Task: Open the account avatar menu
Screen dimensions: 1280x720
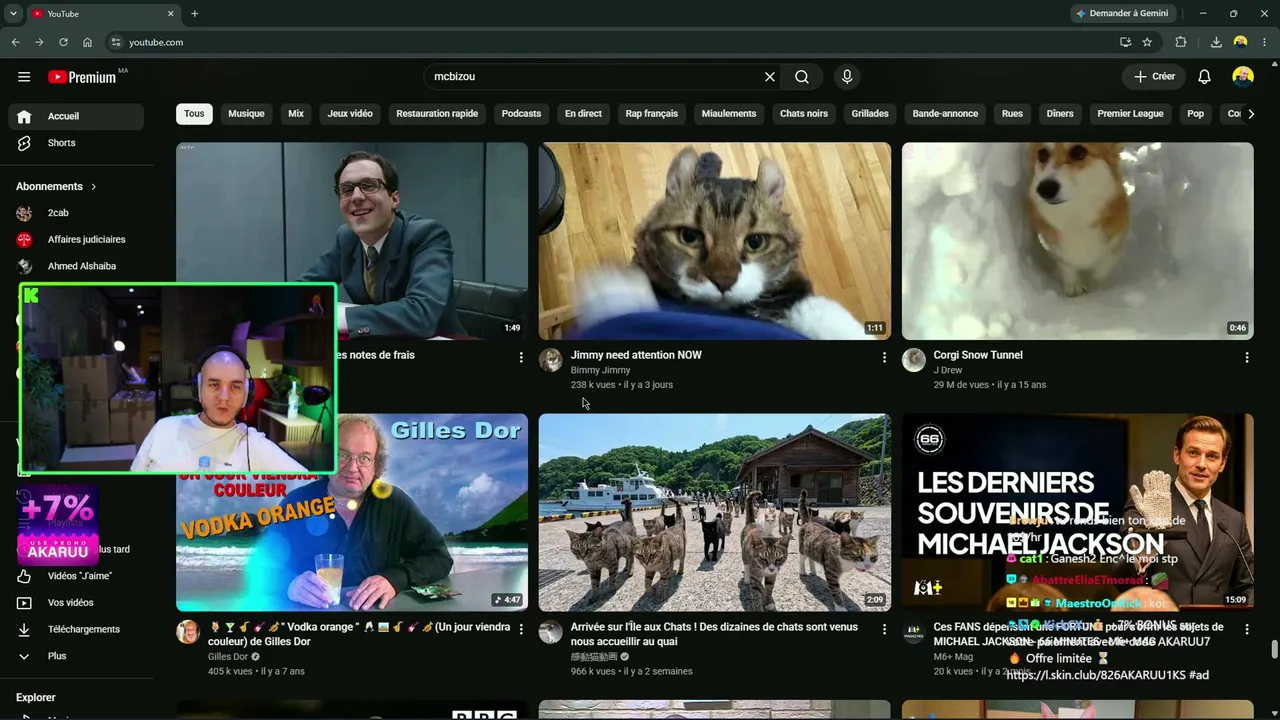Action: coord(1243,77)
